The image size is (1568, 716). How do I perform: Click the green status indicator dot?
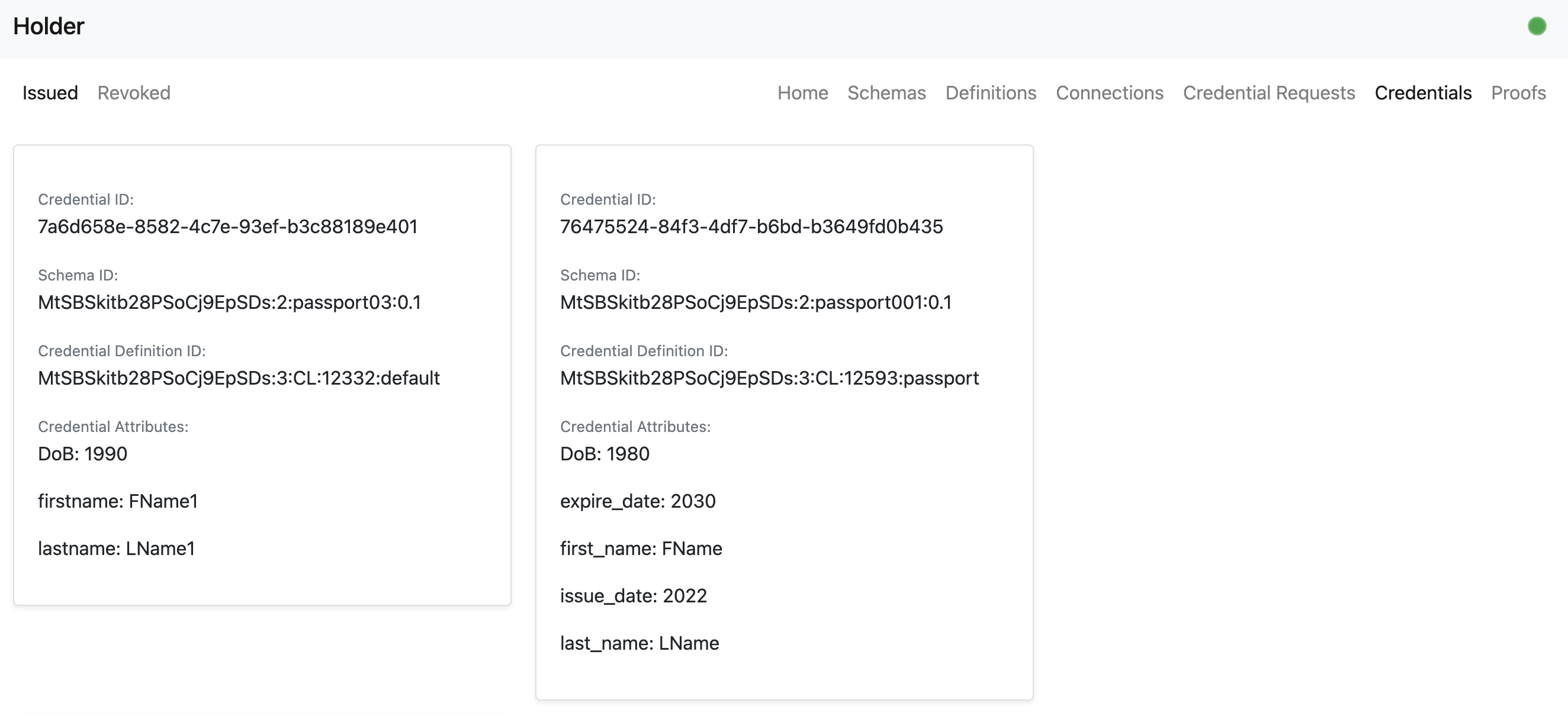tap(1537, 26)
